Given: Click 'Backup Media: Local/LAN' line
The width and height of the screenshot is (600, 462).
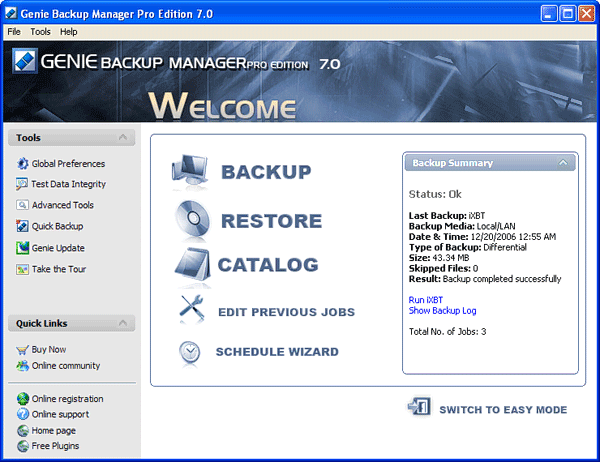Looking at the screenshot, I should (x=462, y=226).
